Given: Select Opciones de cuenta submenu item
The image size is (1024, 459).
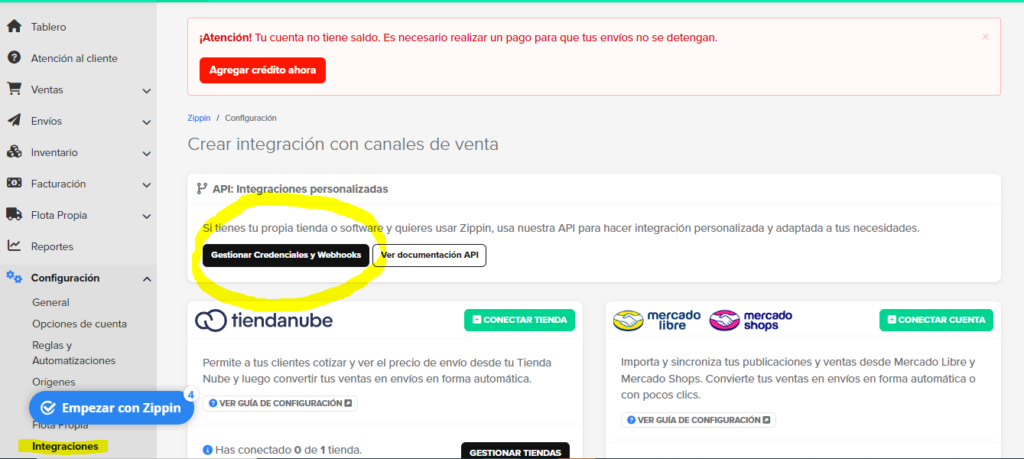Looking at the screenshot, I should [80, 324].
